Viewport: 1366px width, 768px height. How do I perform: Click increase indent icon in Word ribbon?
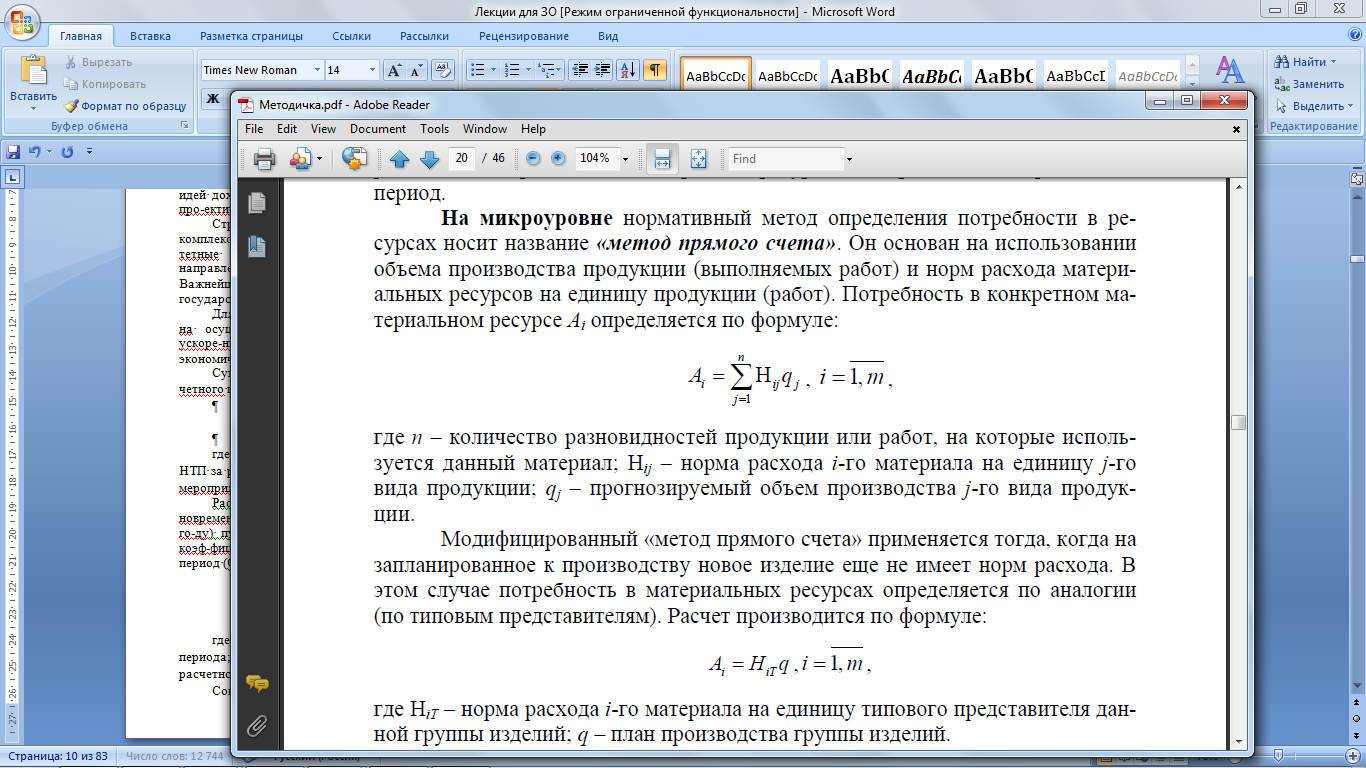602,70
